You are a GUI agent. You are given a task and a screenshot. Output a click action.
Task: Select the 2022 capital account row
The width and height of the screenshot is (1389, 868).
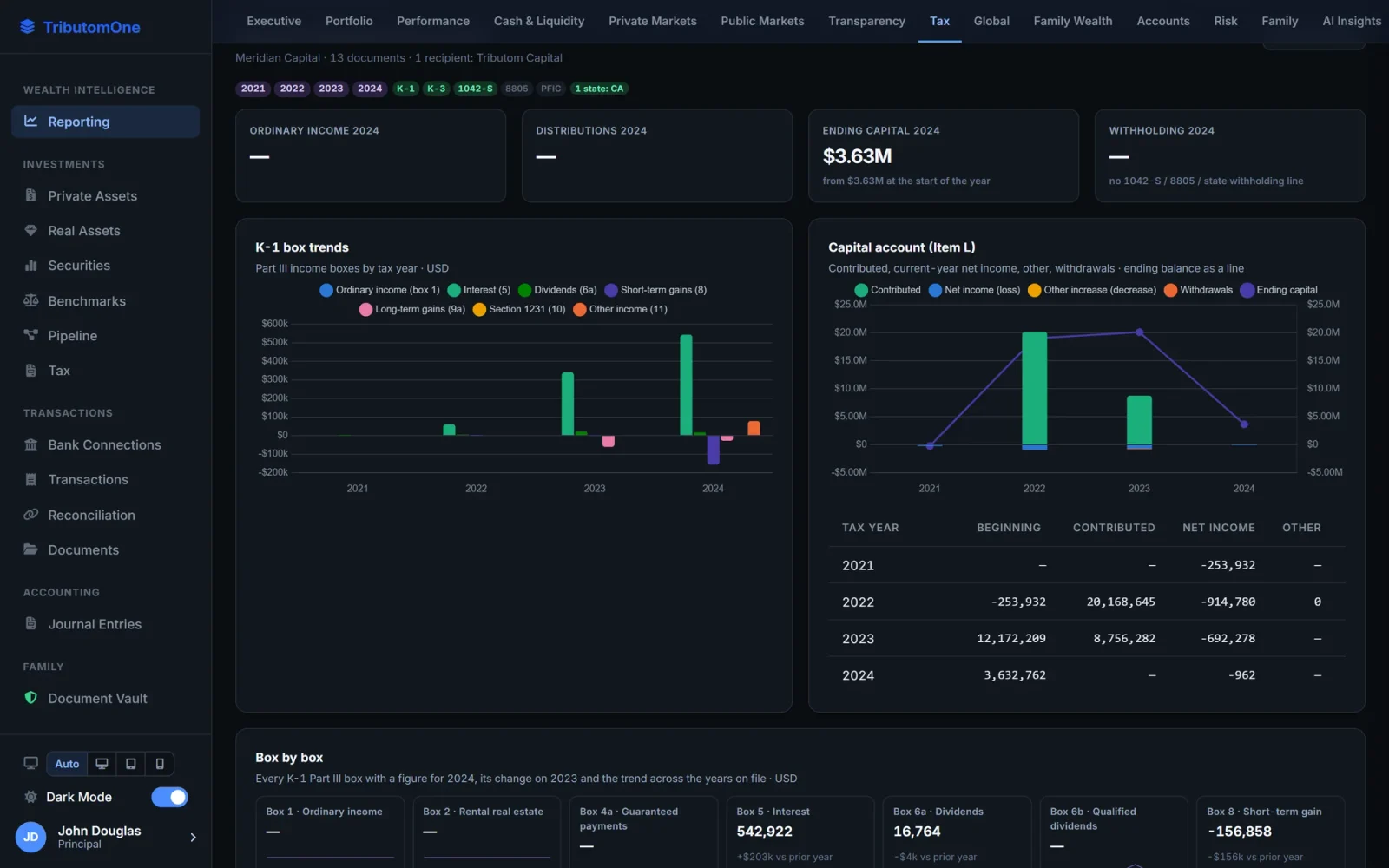1086,602
